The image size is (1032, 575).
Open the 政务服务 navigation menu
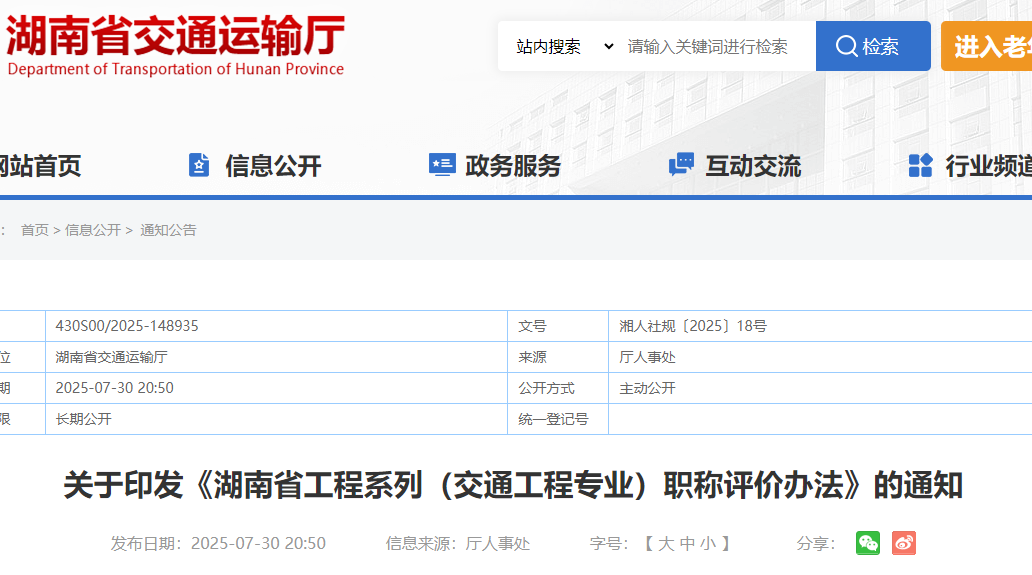pos(513,166)
